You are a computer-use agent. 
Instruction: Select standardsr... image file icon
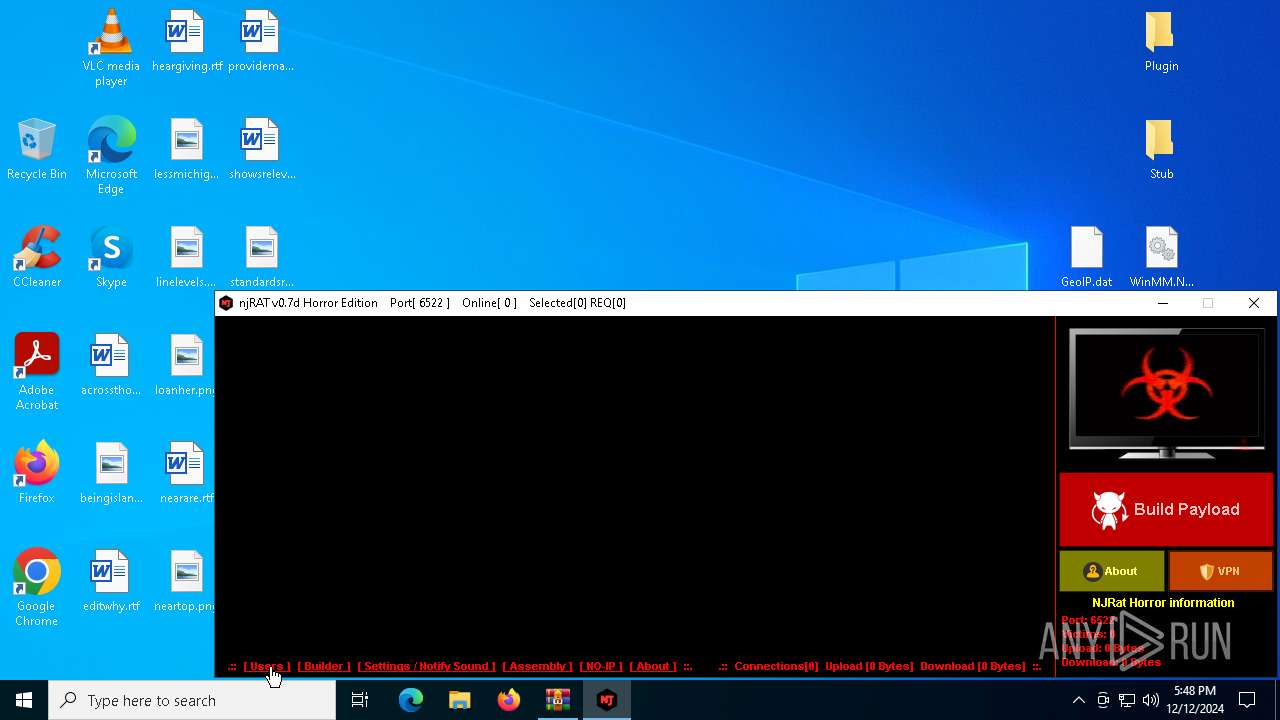[x=261, y=257]
